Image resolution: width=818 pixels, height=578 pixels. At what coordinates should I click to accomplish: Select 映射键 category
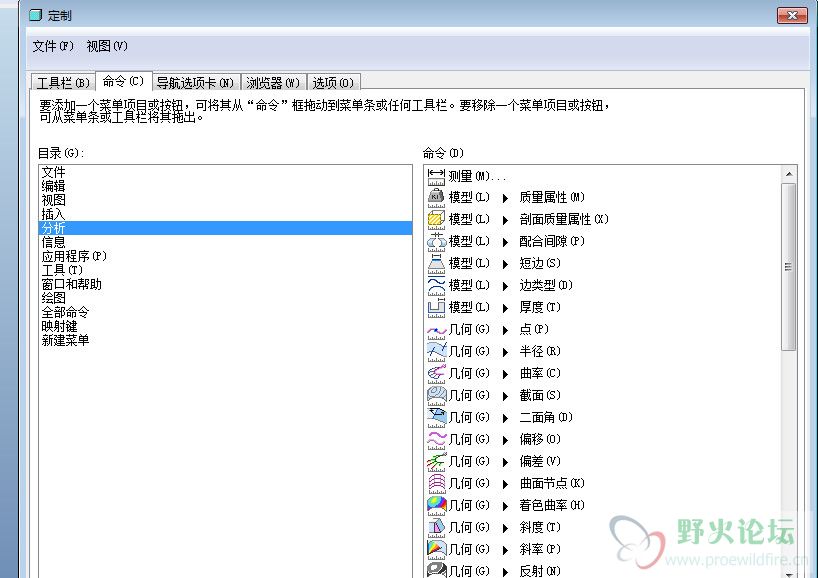pyautogui.click(x=225, y=327)
